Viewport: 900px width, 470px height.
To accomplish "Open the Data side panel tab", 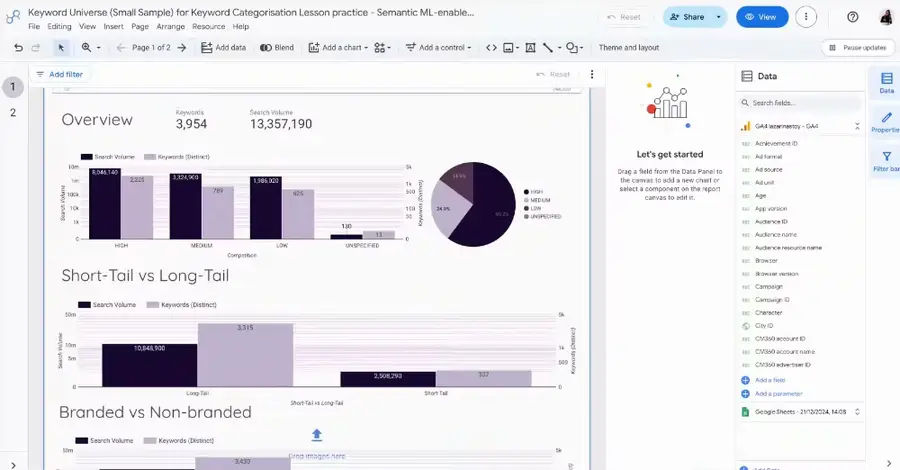I will click(886, 83).
